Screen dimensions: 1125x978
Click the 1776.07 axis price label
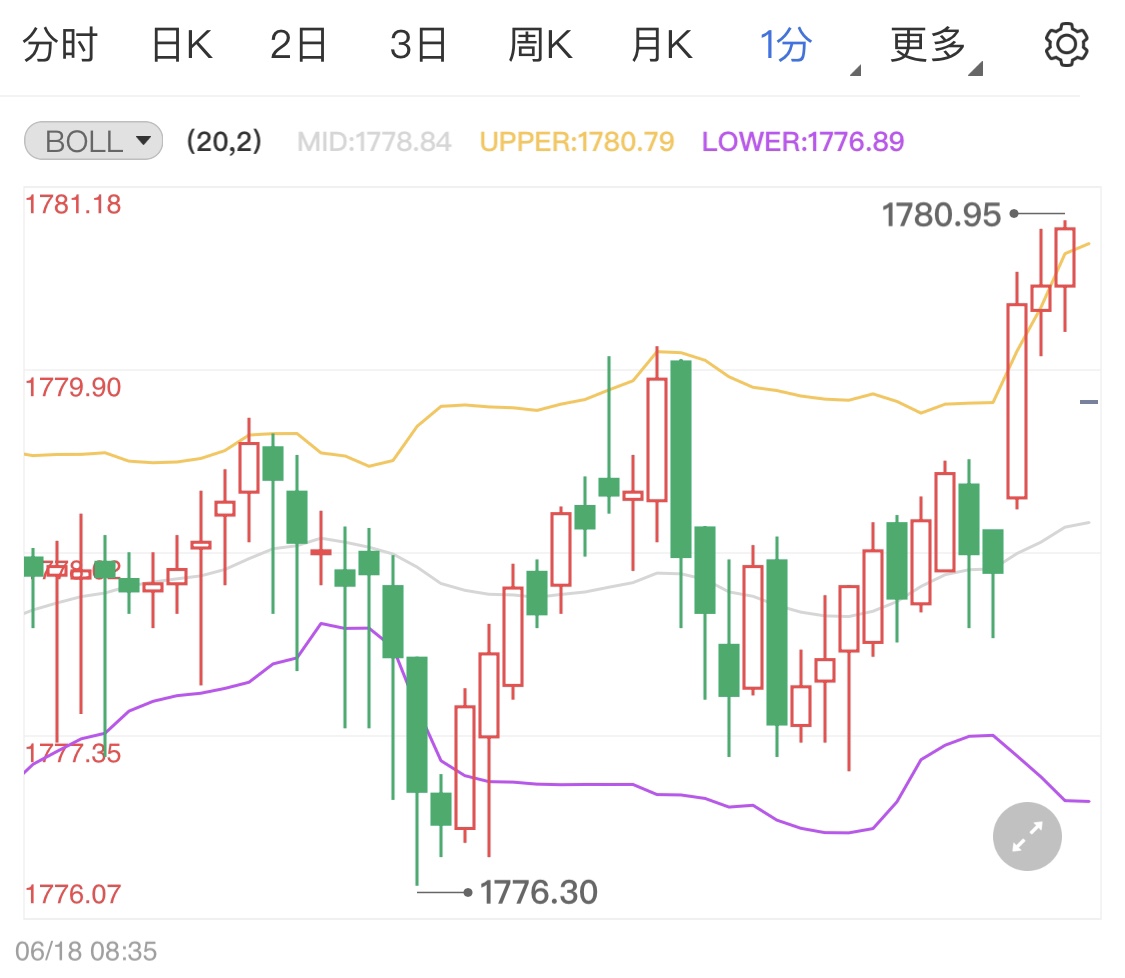coord(73,894)
